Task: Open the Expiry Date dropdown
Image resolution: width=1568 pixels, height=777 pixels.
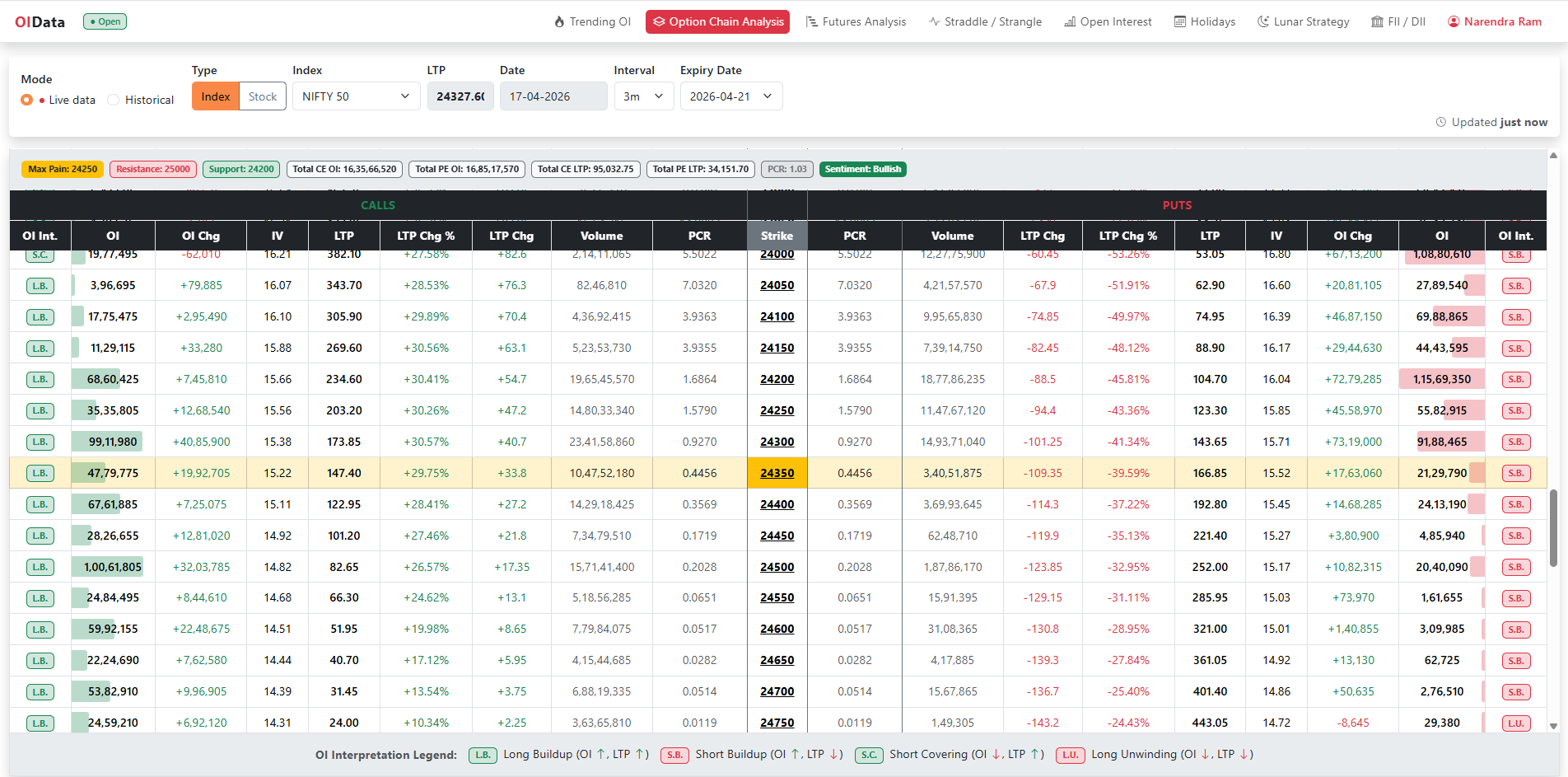Action: pyautogui.click(x=730, y=96)
